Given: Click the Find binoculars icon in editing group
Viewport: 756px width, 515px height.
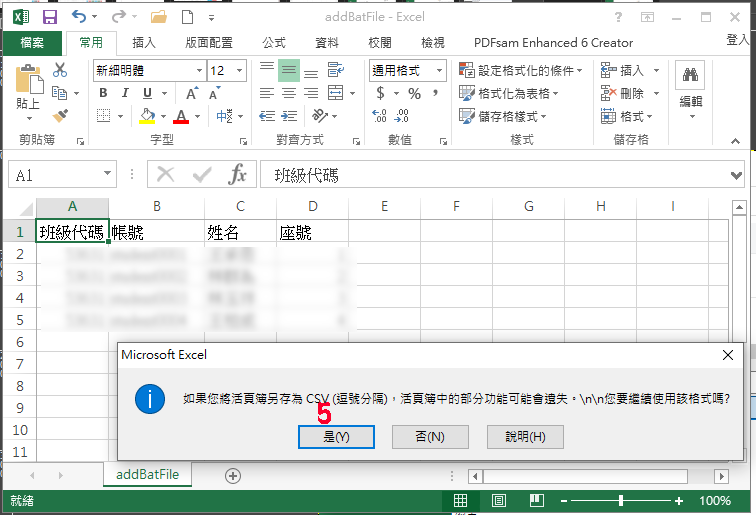Looking at the screenshot, I should (690, 75).
